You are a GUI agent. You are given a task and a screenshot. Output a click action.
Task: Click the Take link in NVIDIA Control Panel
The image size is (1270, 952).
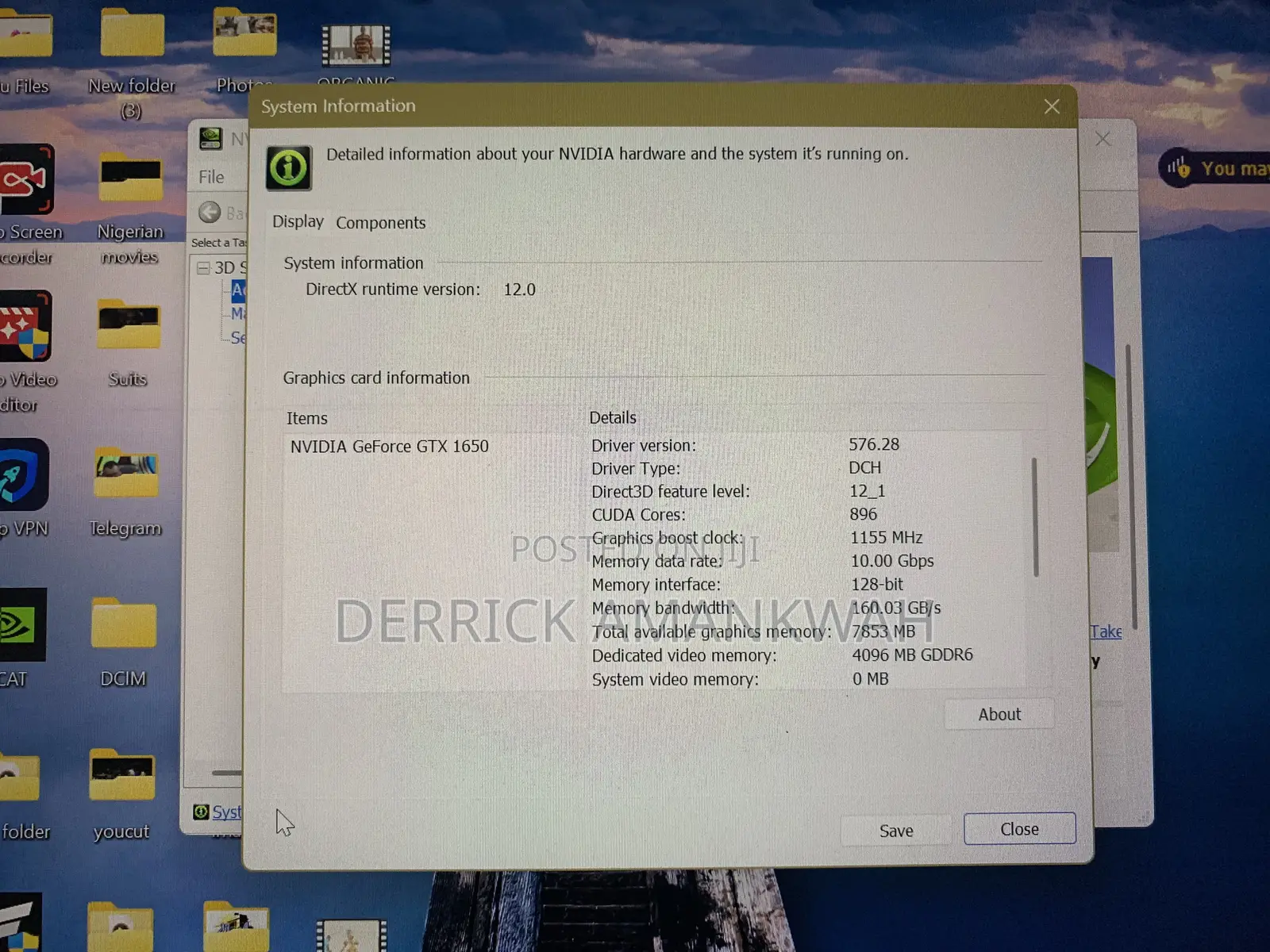(x=1106, y=631)
